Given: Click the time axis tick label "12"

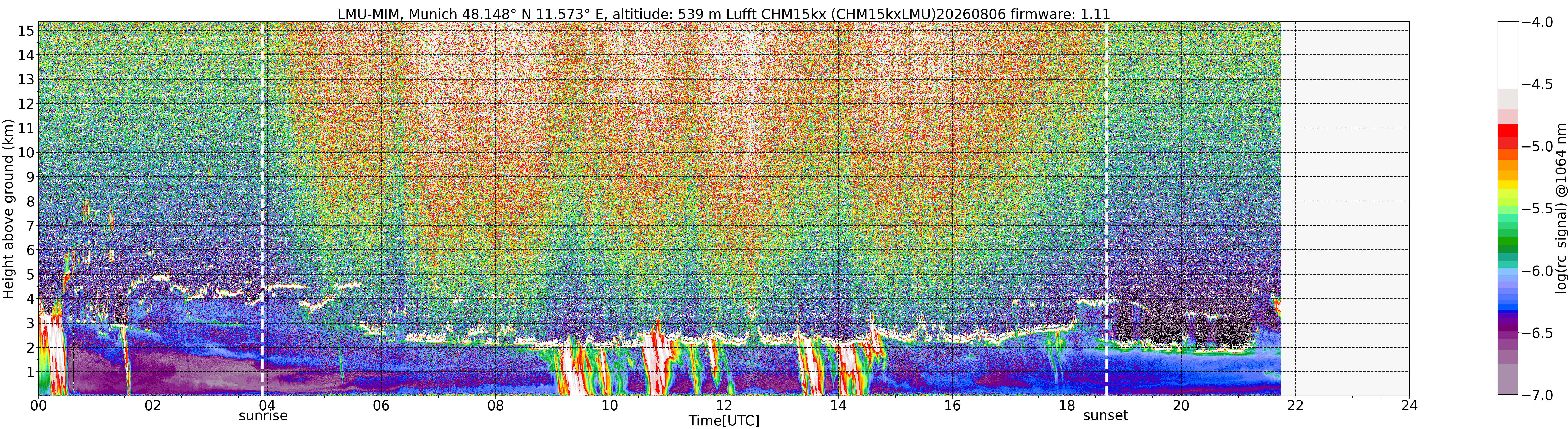Looking at the screenshot, I should tap(724, 406).
